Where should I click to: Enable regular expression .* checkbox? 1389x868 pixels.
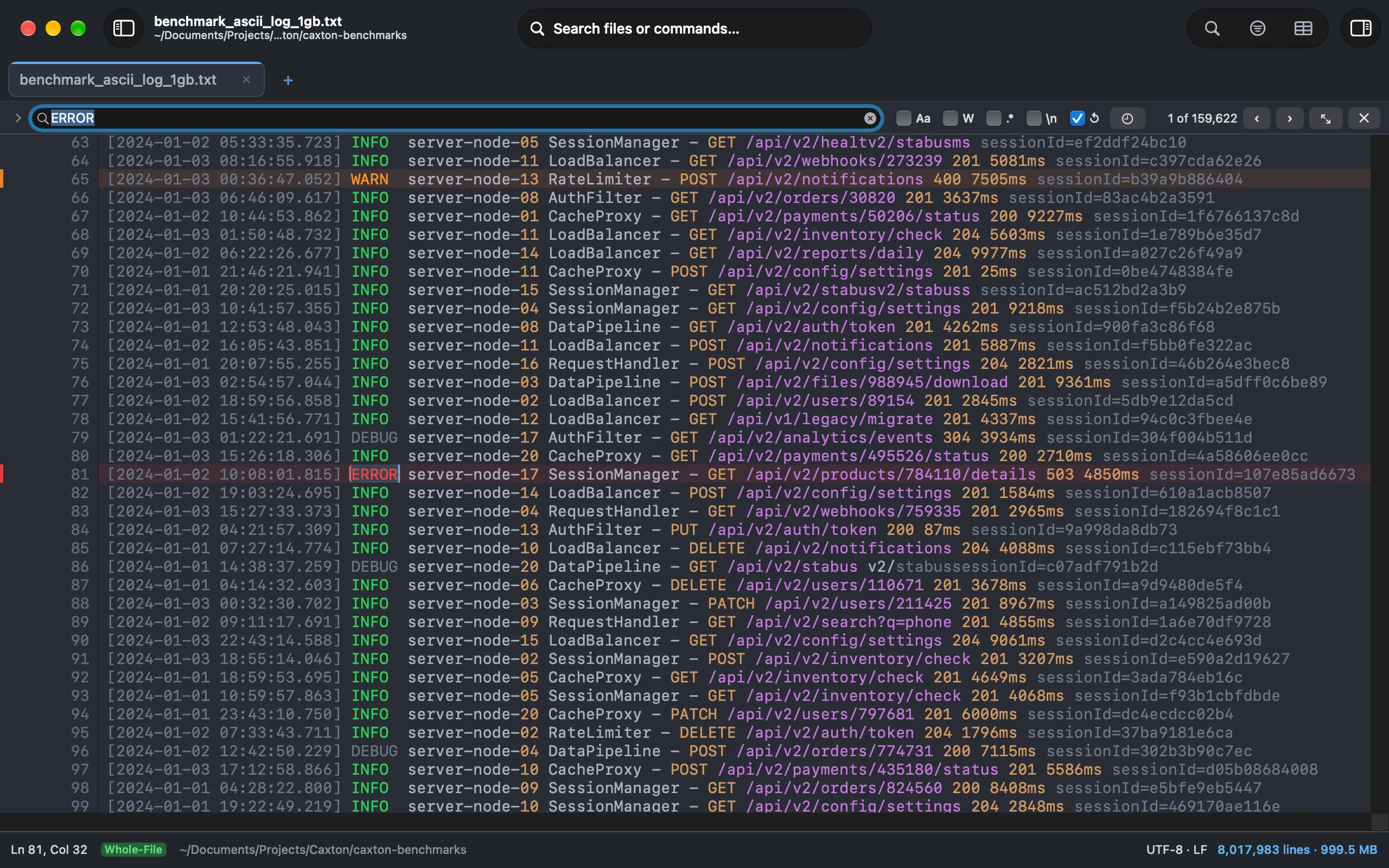(993, 118)
